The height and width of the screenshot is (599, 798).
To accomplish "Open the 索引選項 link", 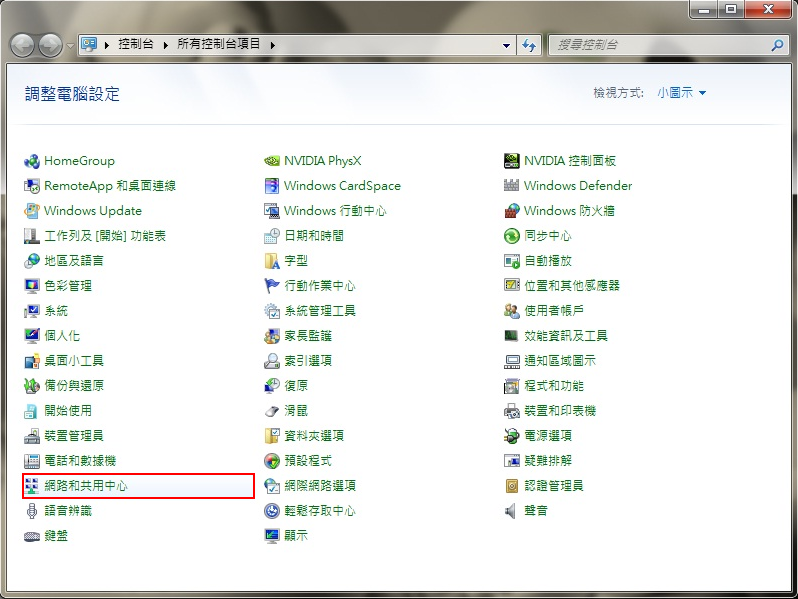I will 308,361.
